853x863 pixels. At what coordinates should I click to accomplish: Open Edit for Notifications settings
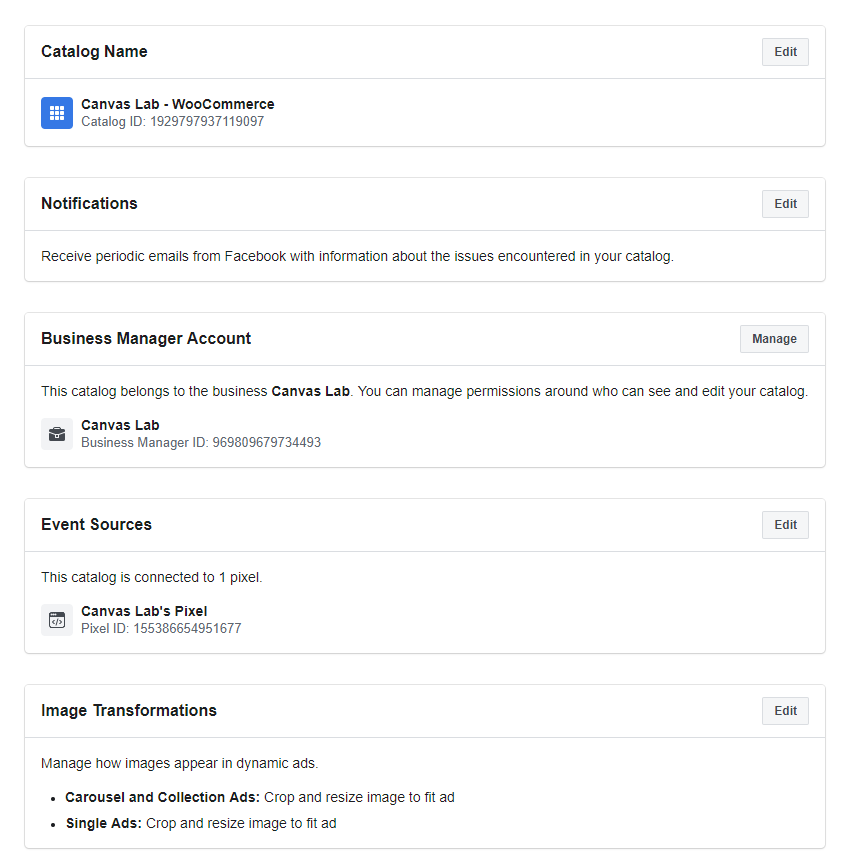785,204
